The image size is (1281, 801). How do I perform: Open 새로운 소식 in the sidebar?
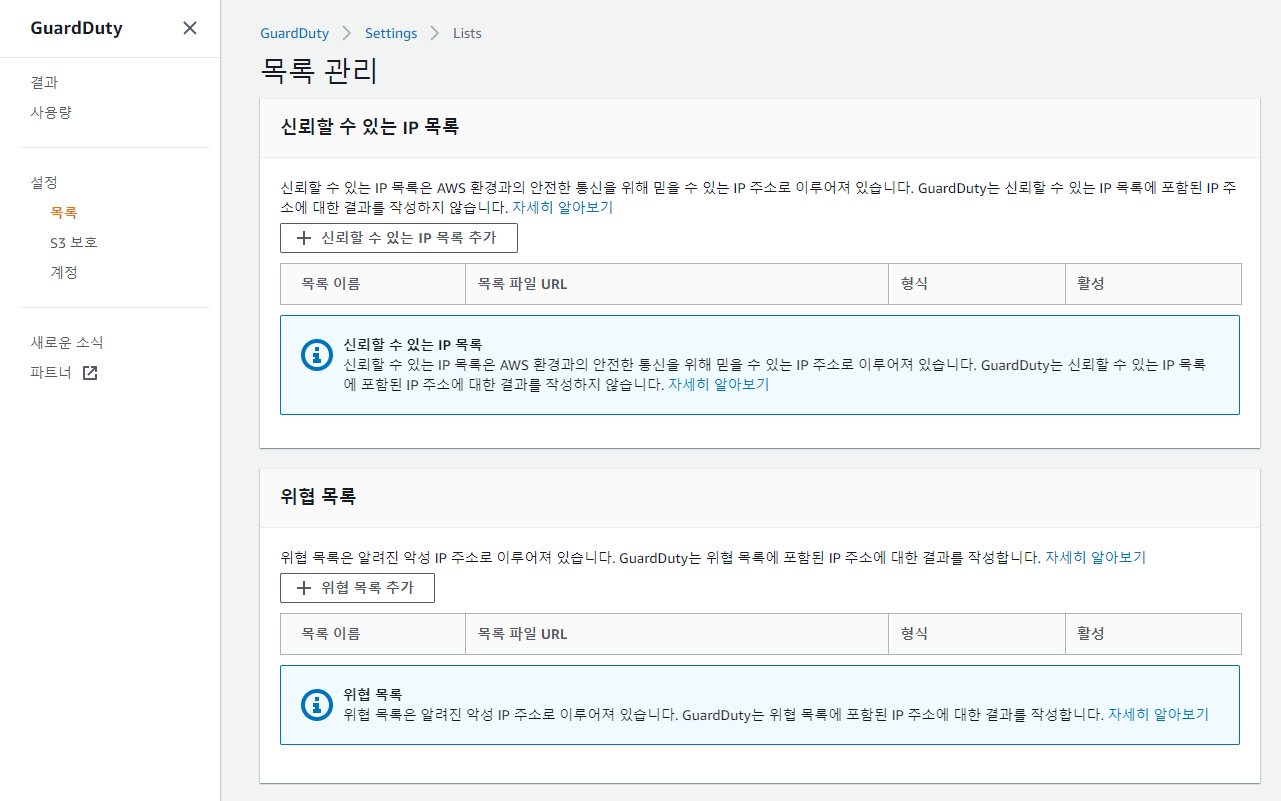coord(67,343)
